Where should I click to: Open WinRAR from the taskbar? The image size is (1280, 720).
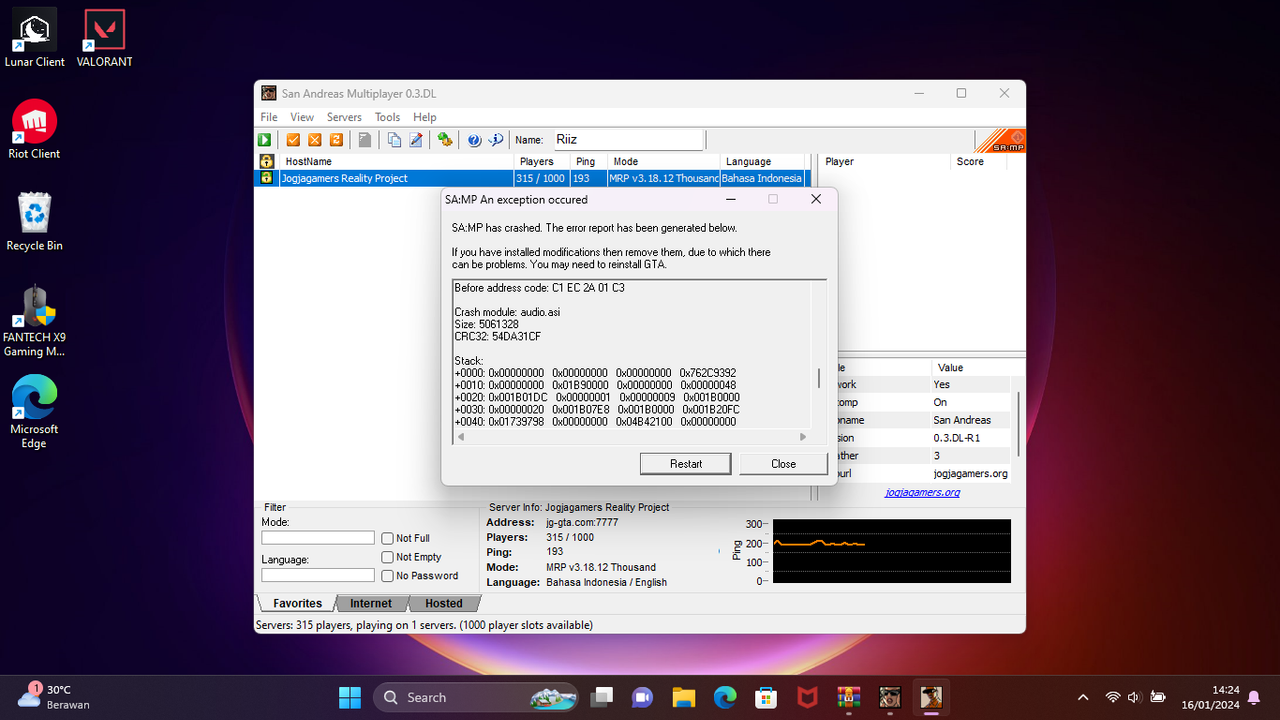point(848,697)
